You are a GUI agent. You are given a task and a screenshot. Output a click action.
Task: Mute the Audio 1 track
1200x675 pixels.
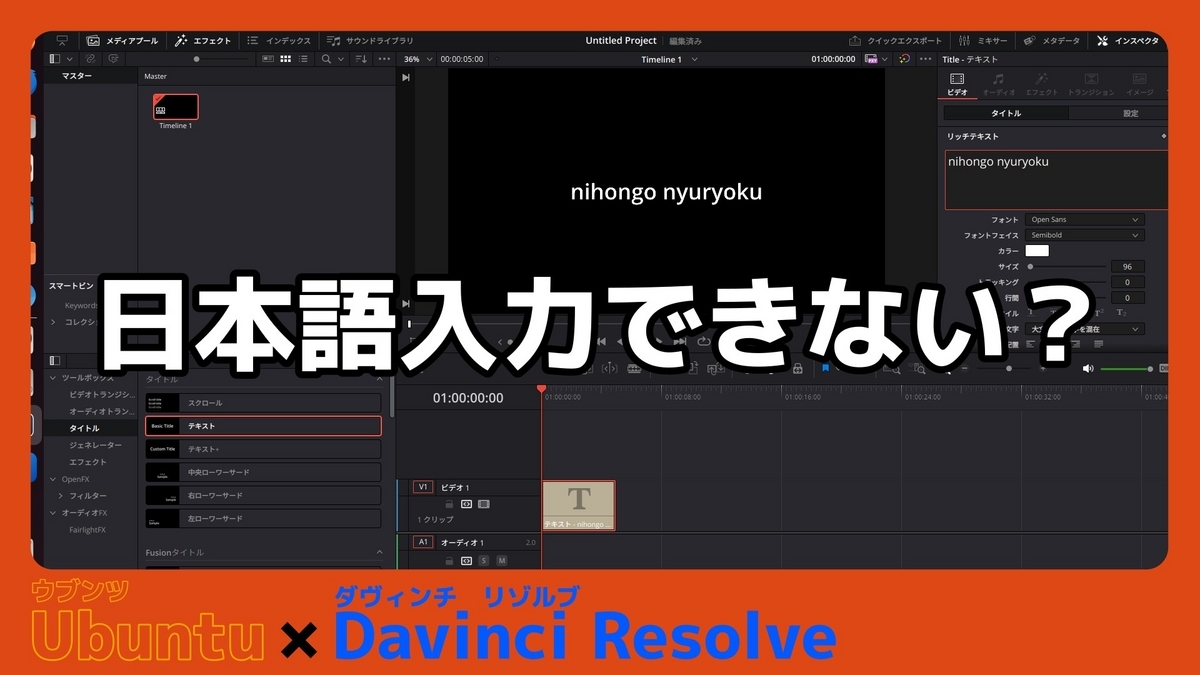pyautogui.click(x=503, y=560)
